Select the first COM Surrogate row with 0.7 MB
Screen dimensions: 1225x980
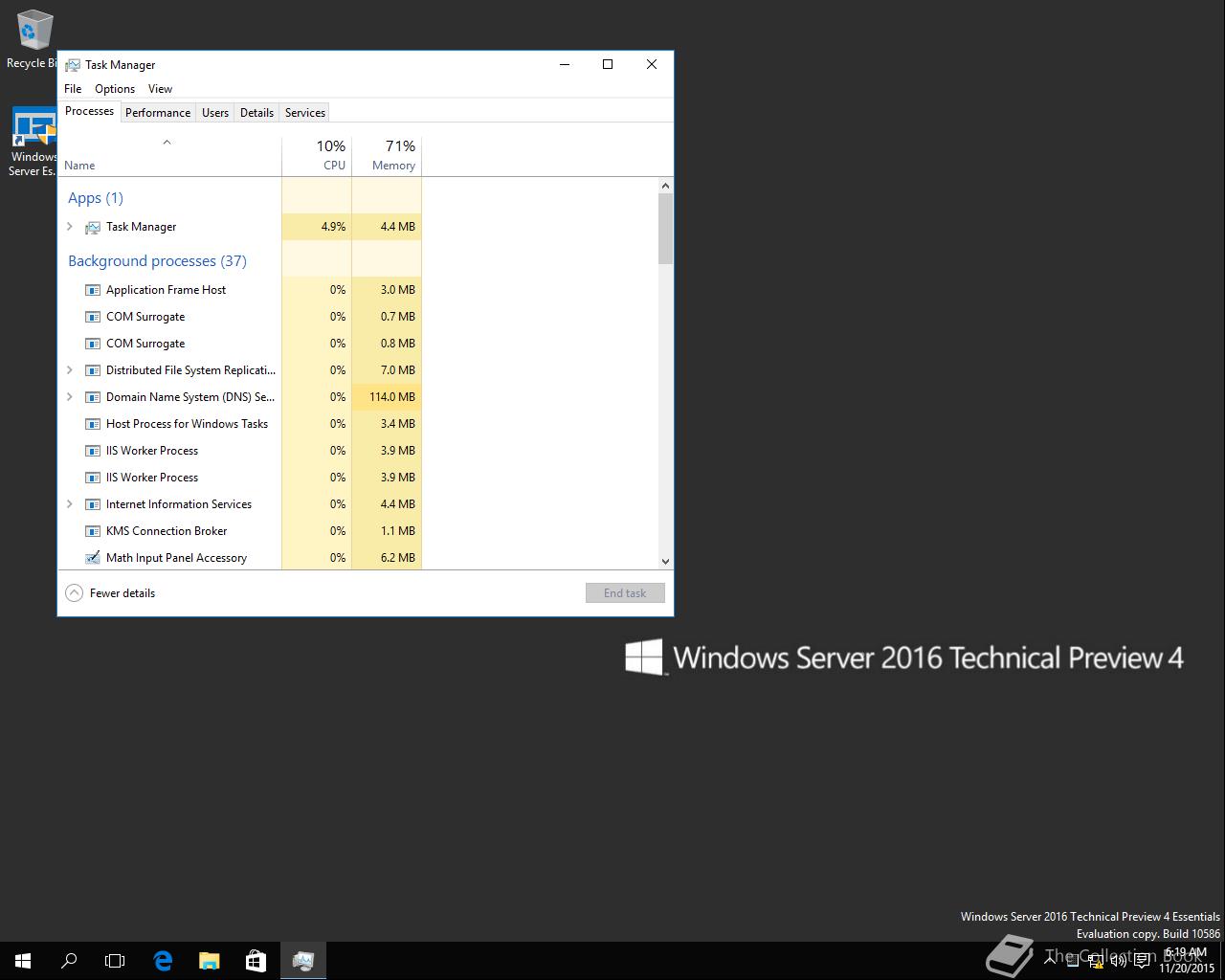[x=240, y=317]
